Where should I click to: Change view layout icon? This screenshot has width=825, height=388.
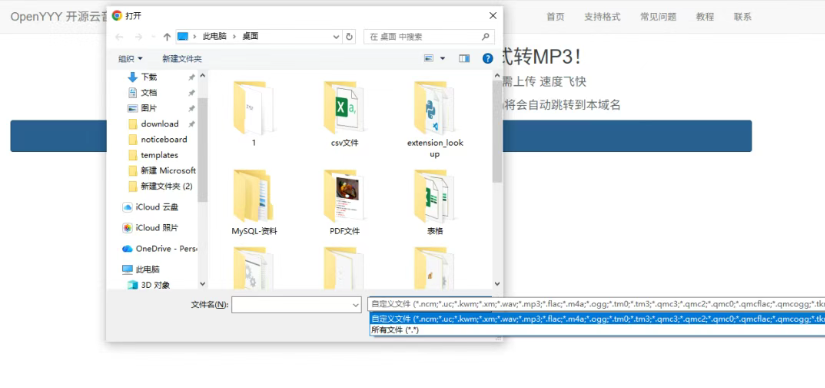pos(429,58)
